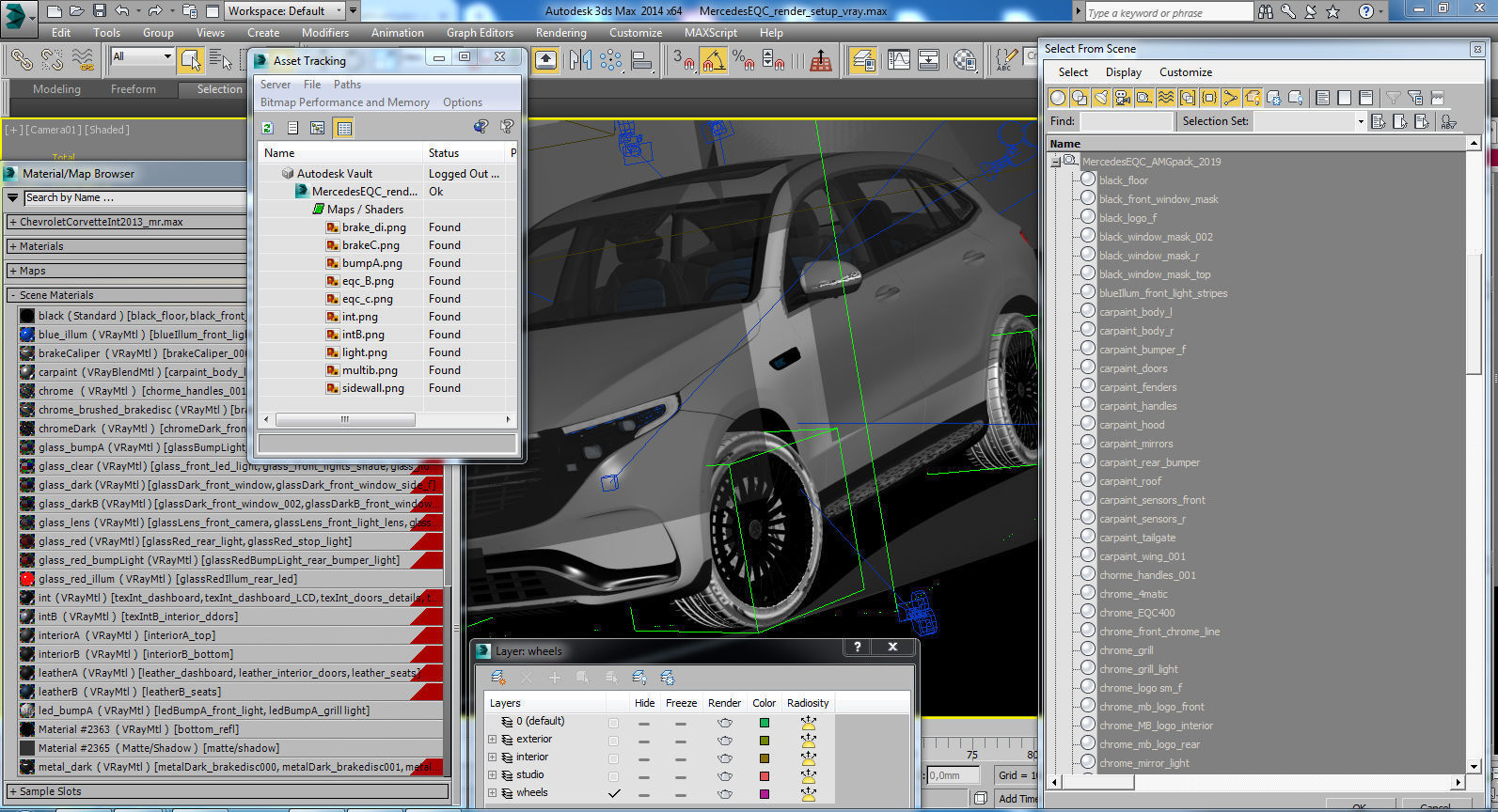Toggle Hide for the wheels layer
This screenshot has height=812, width=1498.
(x=644, y=794)
